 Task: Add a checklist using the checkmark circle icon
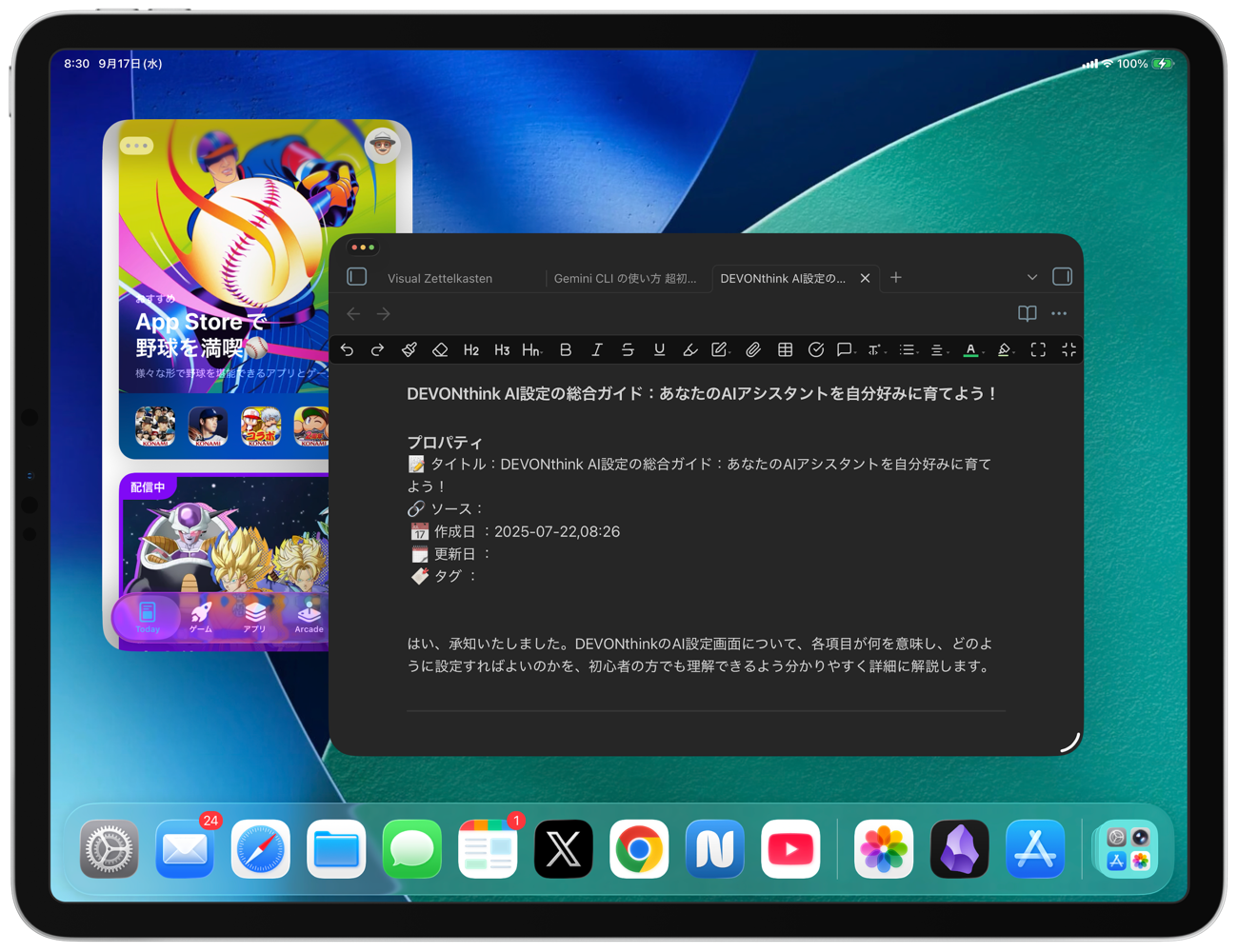(816, 349)
